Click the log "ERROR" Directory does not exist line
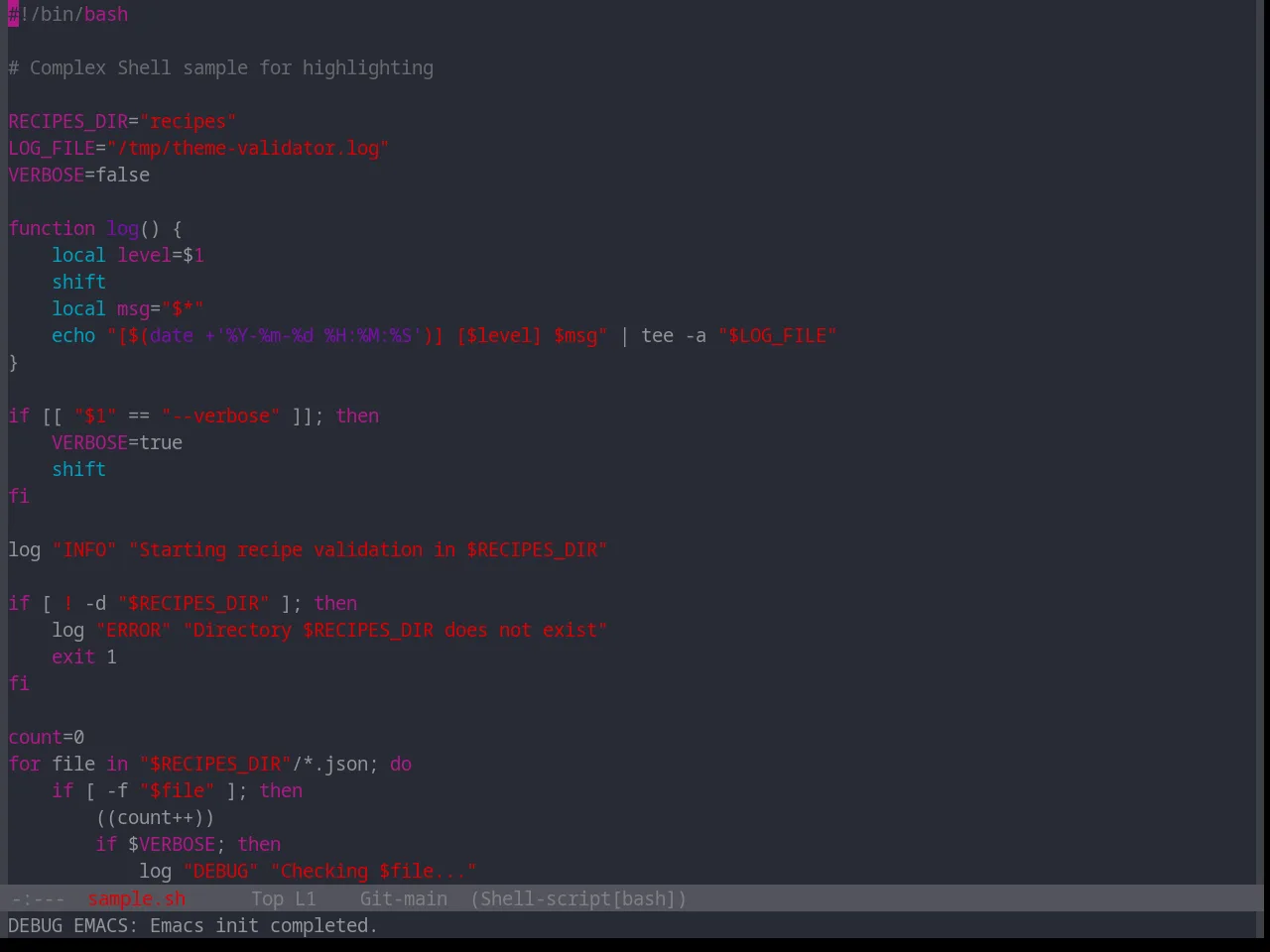1270x952 pixels. [329, 631]
